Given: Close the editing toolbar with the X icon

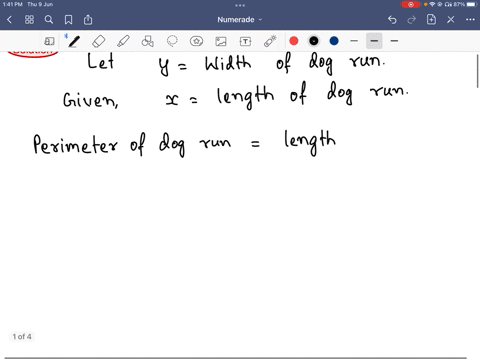Looking at the screenshot, I should click(x=451, y=20).
